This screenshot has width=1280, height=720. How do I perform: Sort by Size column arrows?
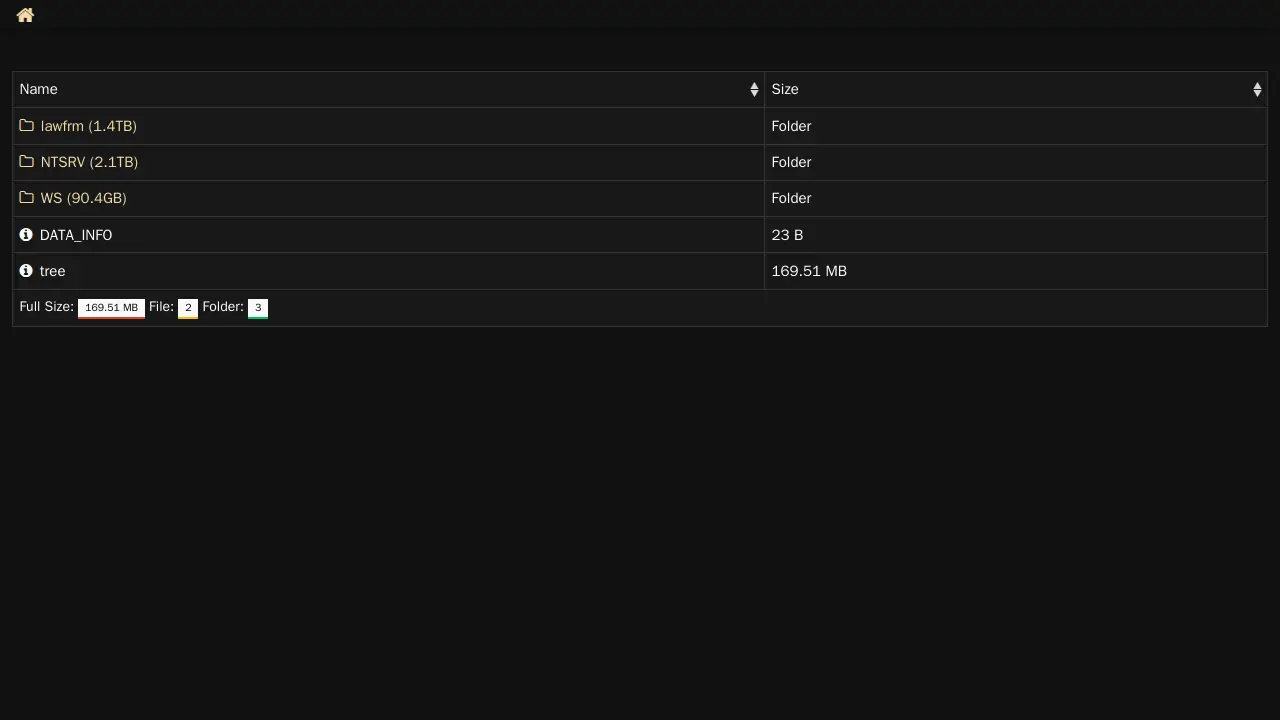tap(1257, 90)
